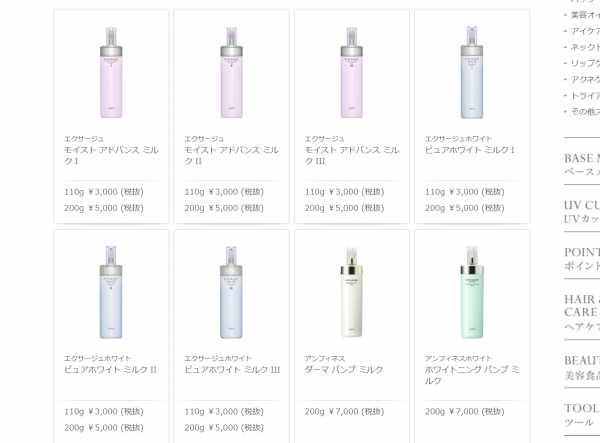Open the UV CUT sidebar category

click(582, 212)
